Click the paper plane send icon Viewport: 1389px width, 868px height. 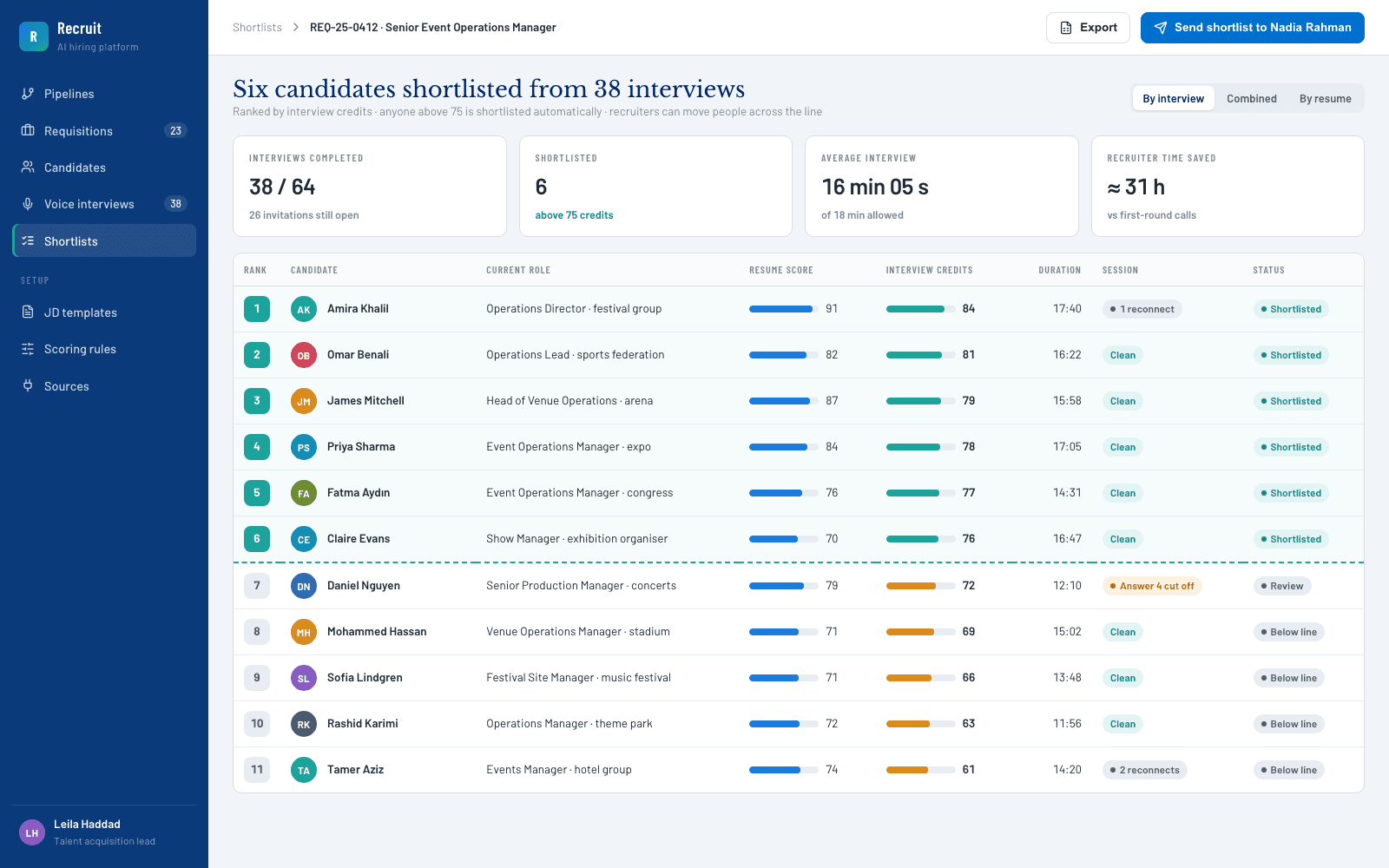pyautogui.click(x=1161, y=28)
